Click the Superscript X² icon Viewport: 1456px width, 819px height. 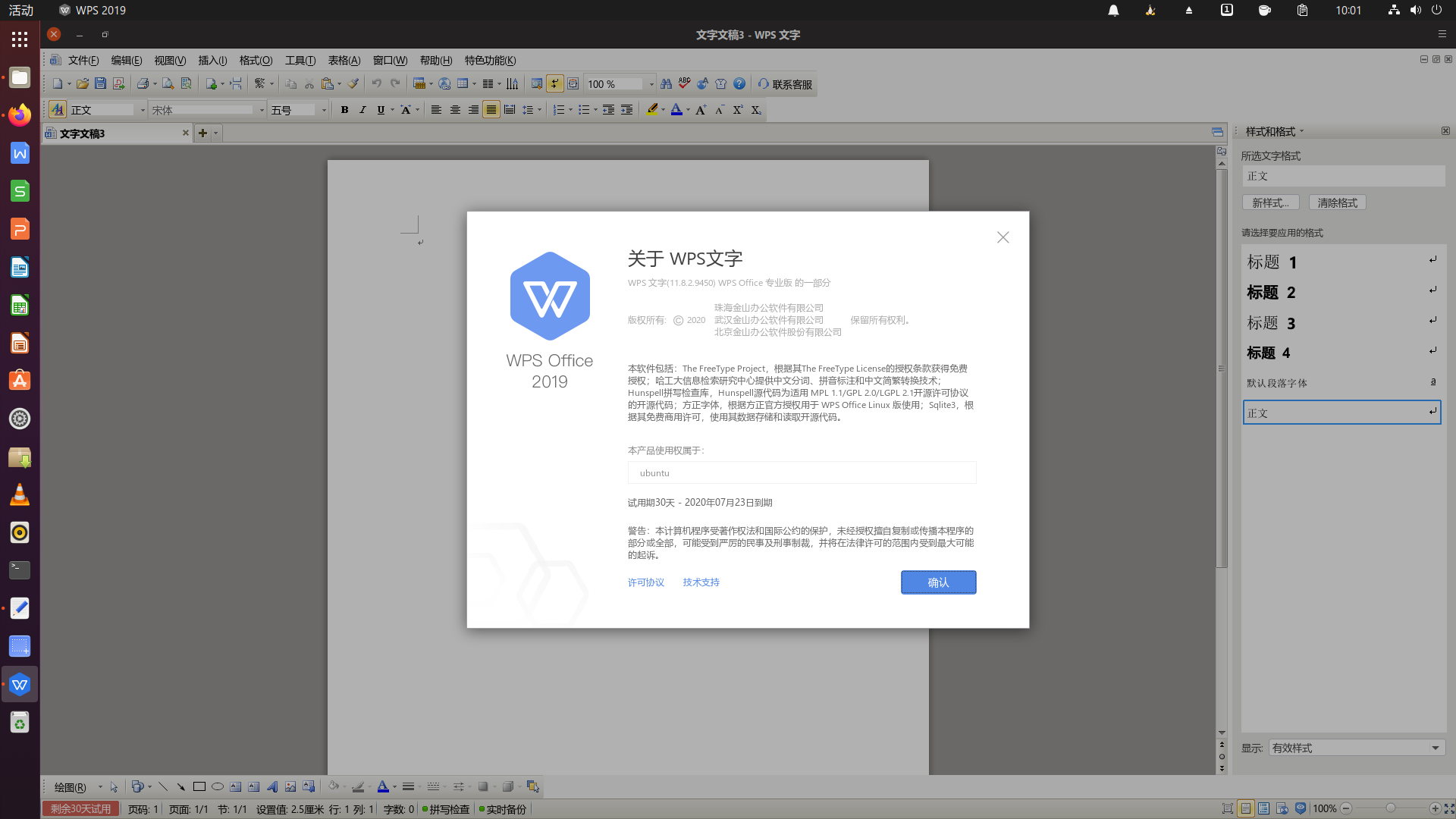coord(737,110)
